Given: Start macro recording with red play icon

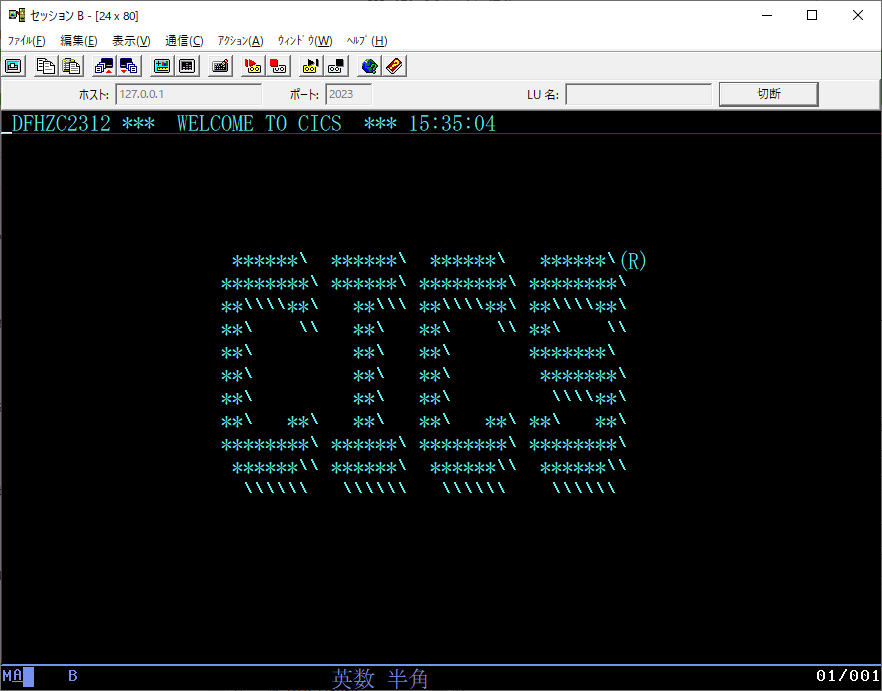Looking at the screenshot, I should [253, 66].
